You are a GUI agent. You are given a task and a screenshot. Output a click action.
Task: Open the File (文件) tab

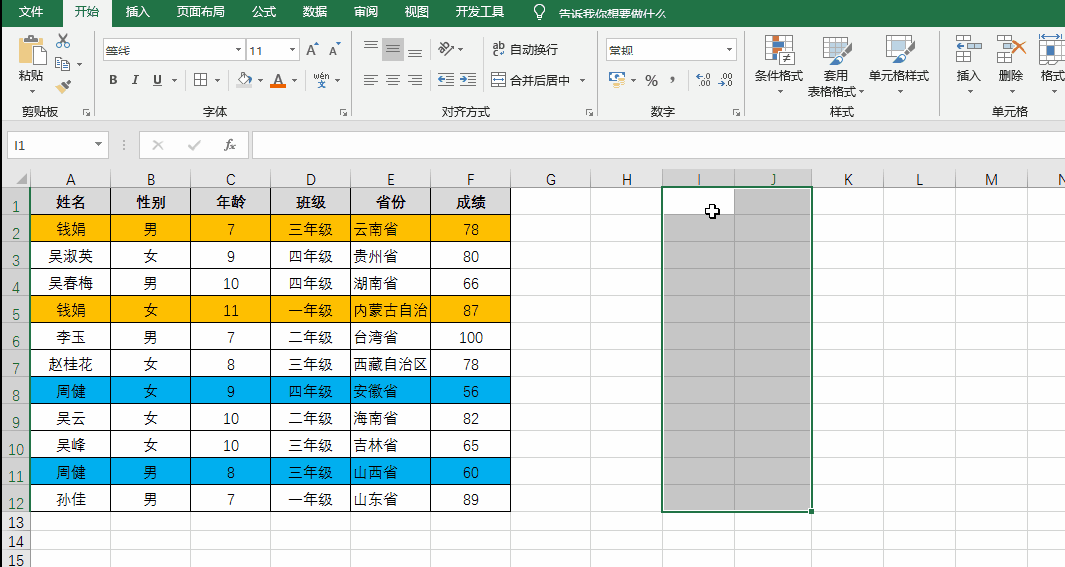point(31,12)
